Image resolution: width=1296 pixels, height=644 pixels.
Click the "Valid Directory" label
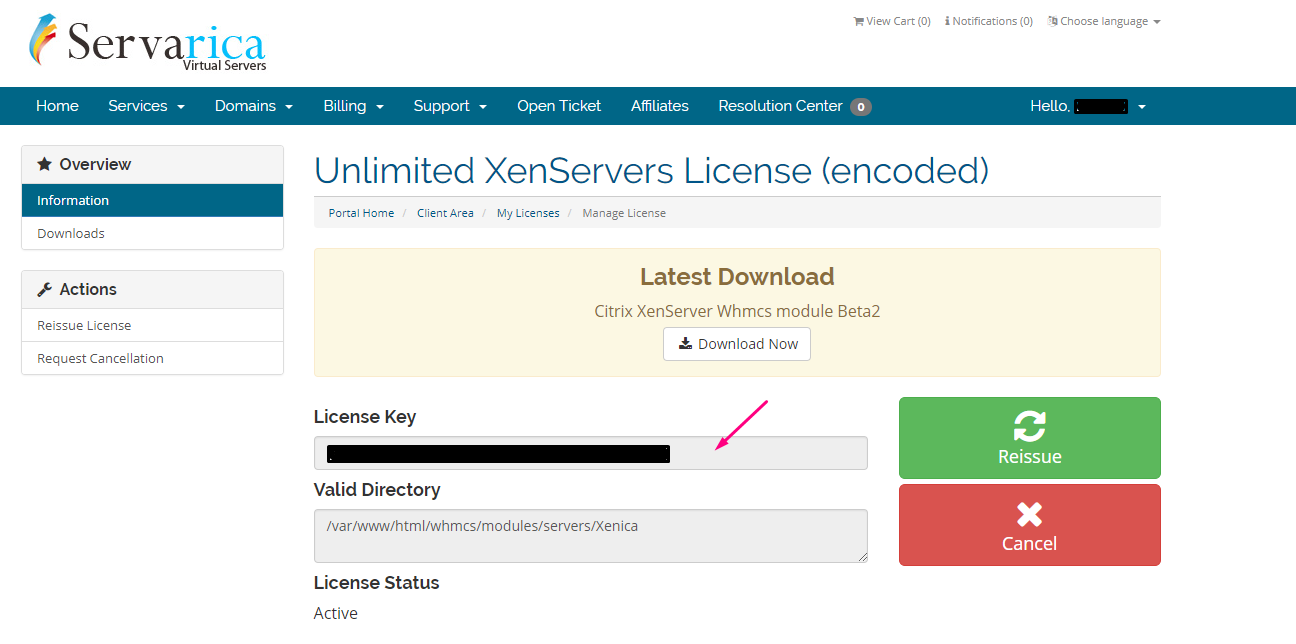coord(377,490)
